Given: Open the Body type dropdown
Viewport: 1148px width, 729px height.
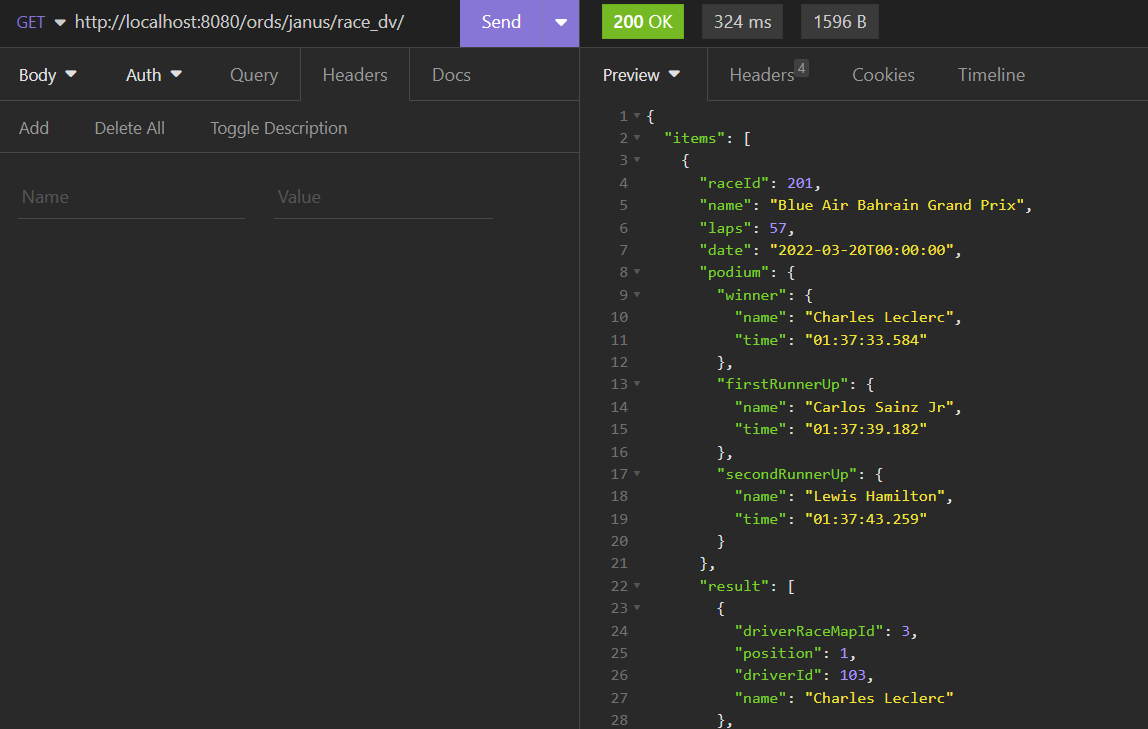Looking at the screenshot, I should click(x=48, y=75).
